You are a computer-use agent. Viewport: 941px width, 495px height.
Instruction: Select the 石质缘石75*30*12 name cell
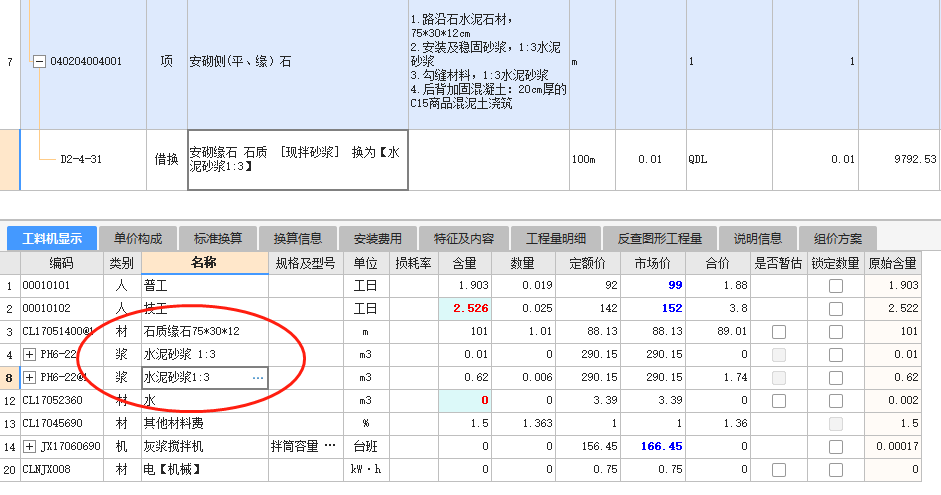click(x=204, y=331)
